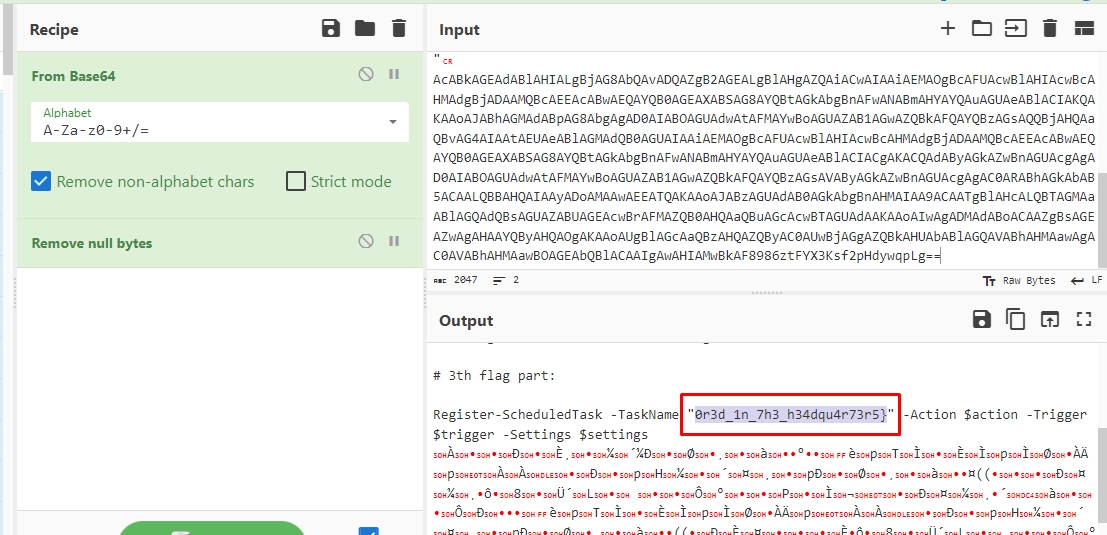Image resolution: width=1107 pixels, height=535 pixels.
Task: Enable Strict mode checkbox
Action: coord(296,181)
